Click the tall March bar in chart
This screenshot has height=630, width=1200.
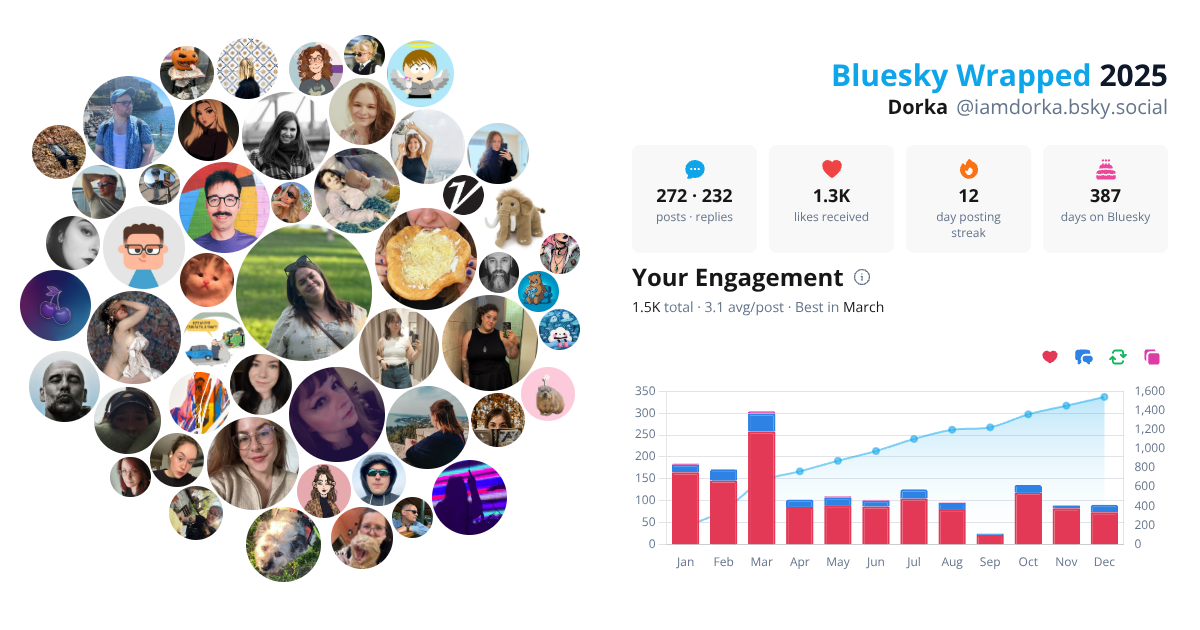pyautogui.click(x=761, y=478)
